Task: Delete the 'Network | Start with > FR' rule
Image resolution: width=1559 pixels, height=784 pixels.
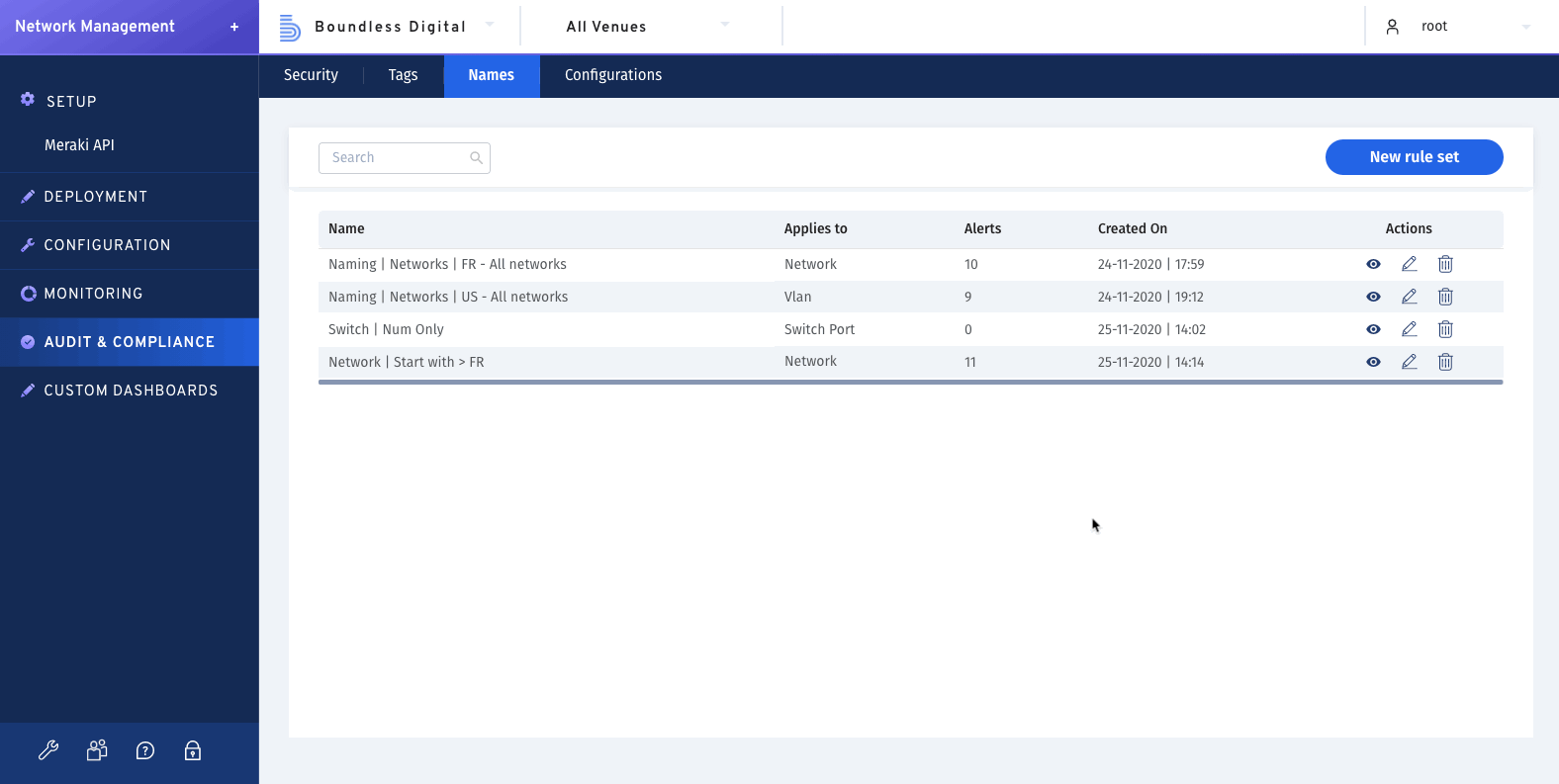Action: (1445, 362)
